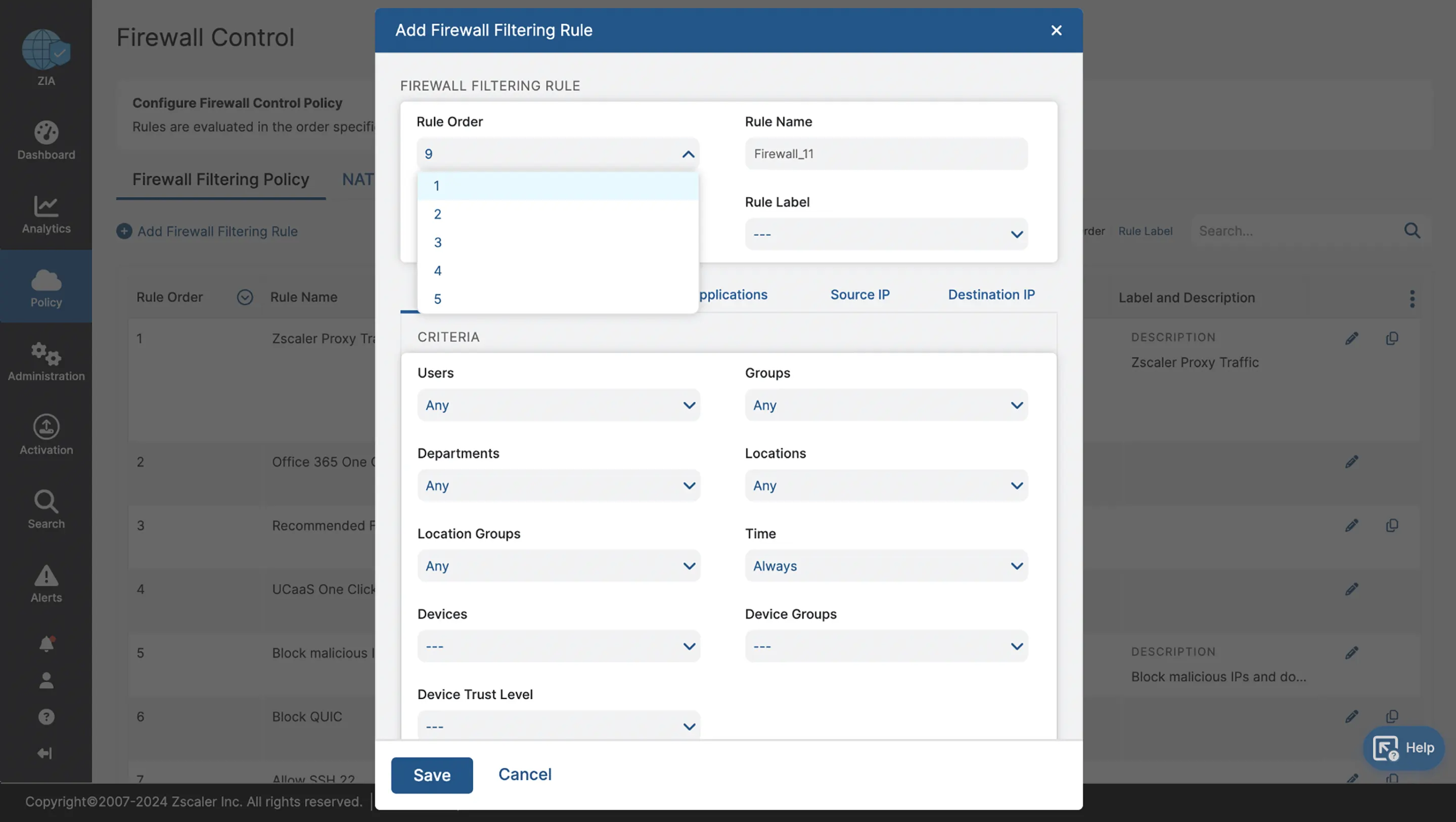Viewport: 1456px width, 822px height.
Task: Go to Dashboard in sidebar
Action: (x=46, y=141)
